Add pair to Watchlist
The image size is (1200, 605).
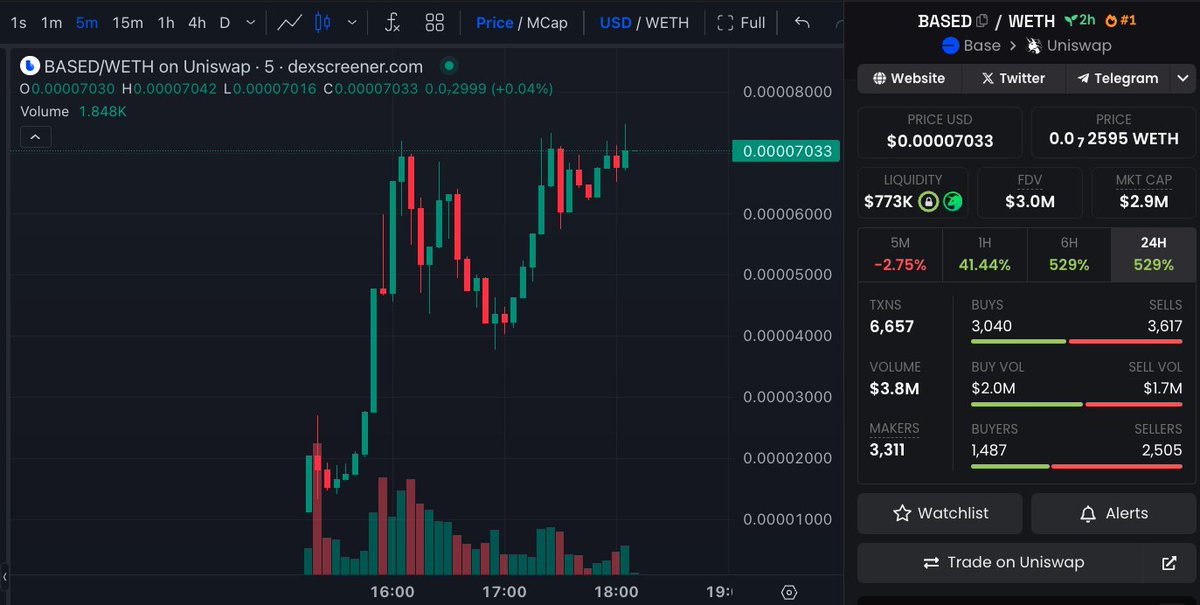pyautogui.click(x=940, y=513)
